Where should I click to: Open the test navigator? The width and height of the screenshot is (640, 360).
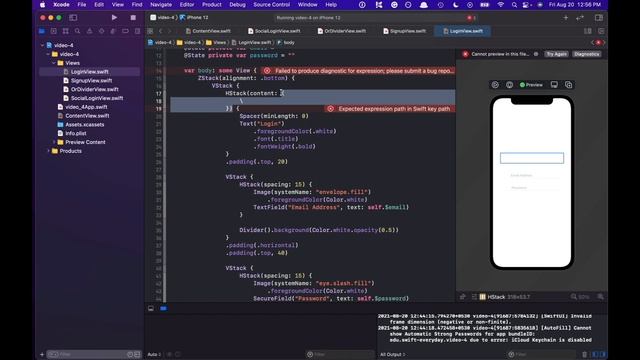[101, 31]
